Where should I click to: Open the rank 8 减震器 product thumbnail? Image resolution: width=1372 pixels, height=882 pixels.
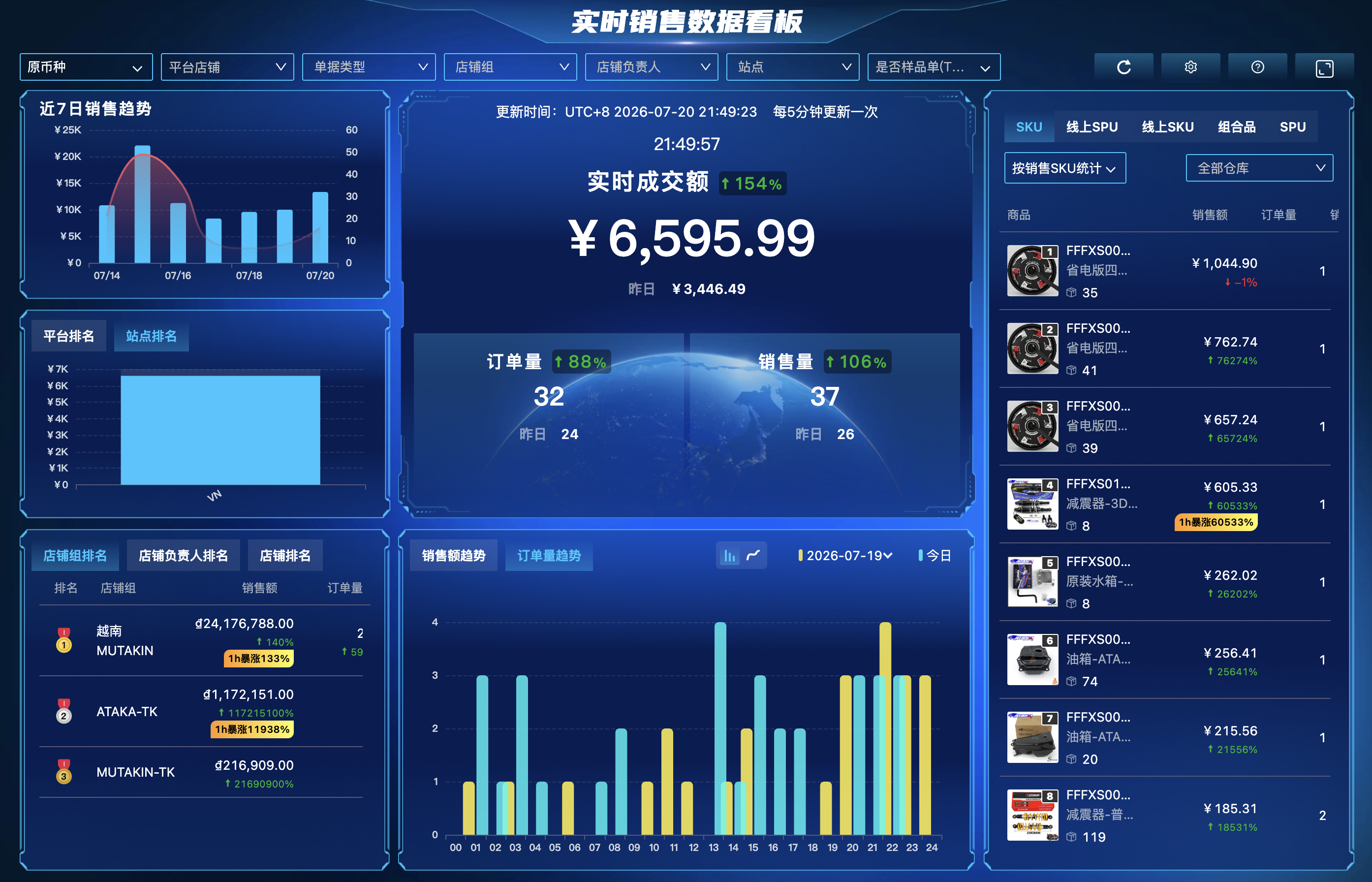coord(1032,816)
